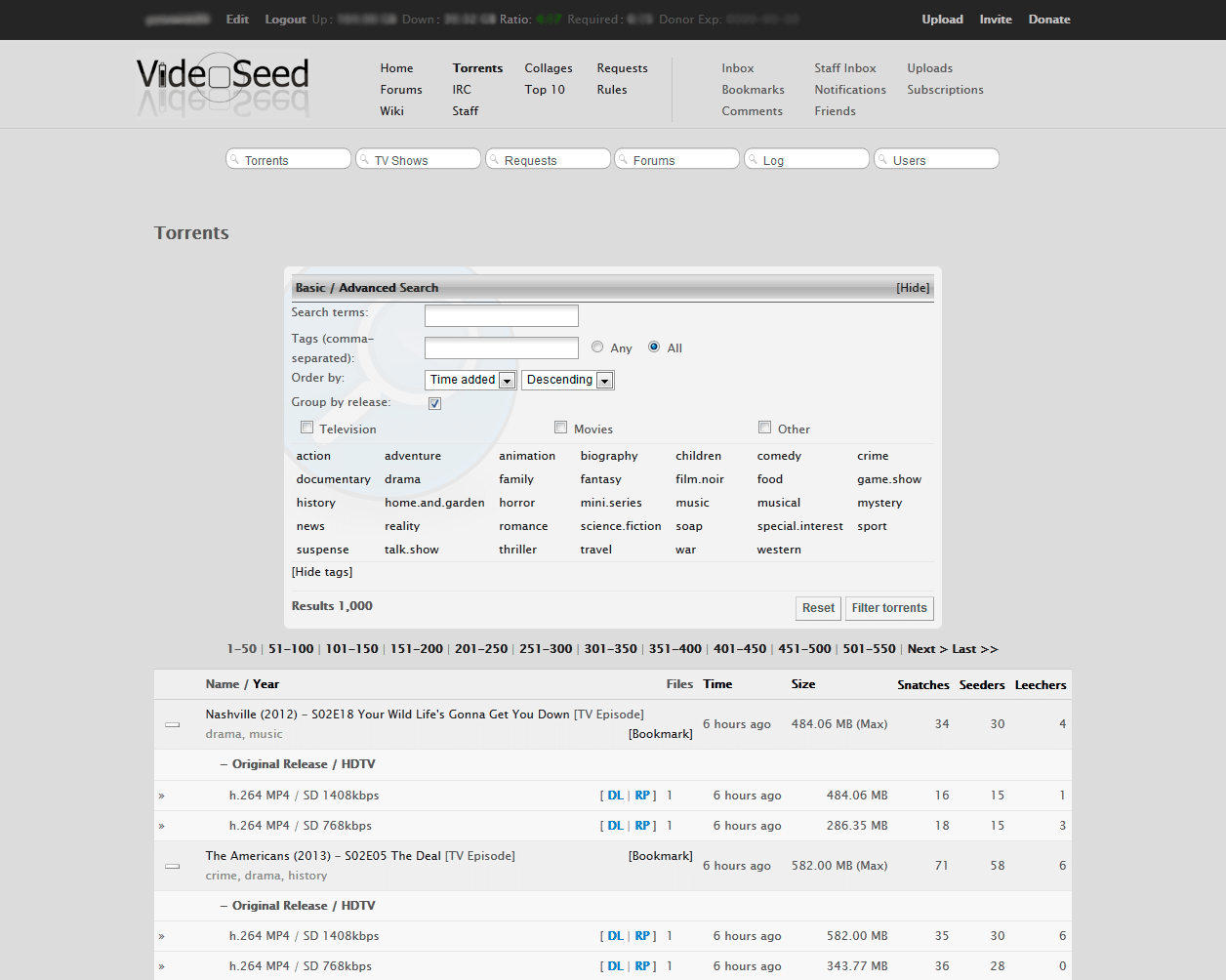Uncheck Group by release option

point(434,403)
